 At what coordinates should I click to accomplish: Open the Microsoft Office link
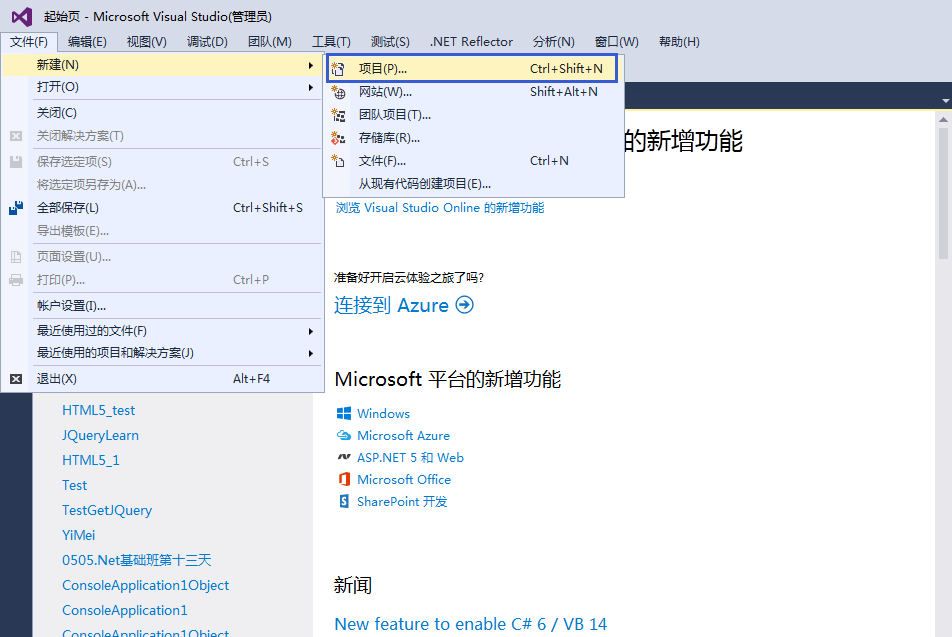coord(404,479)
